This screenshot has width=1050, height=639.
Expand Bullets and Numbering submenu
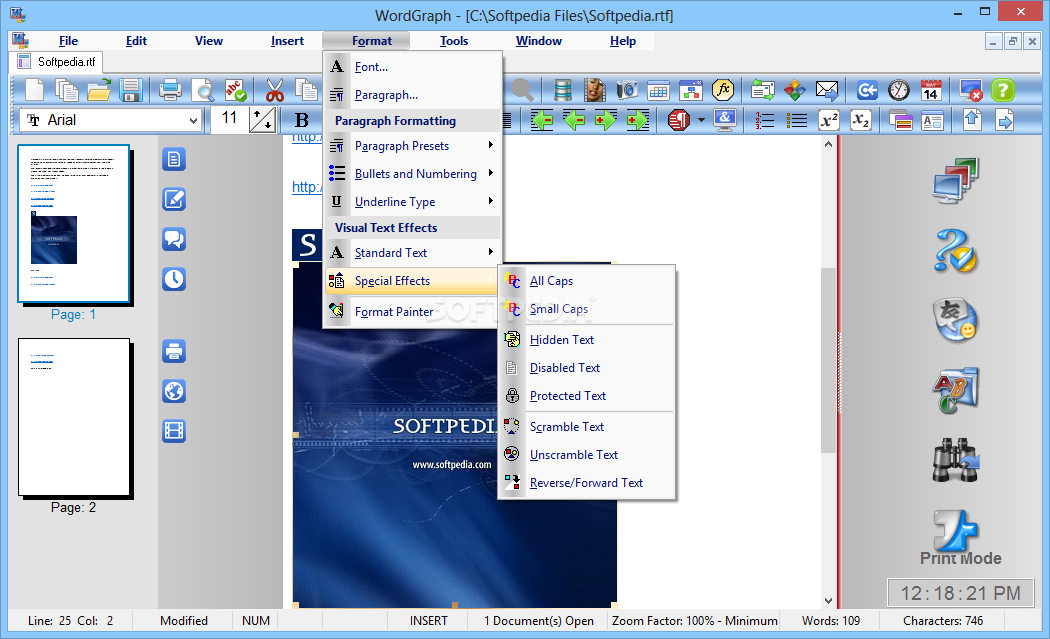[x=411, y=173]
